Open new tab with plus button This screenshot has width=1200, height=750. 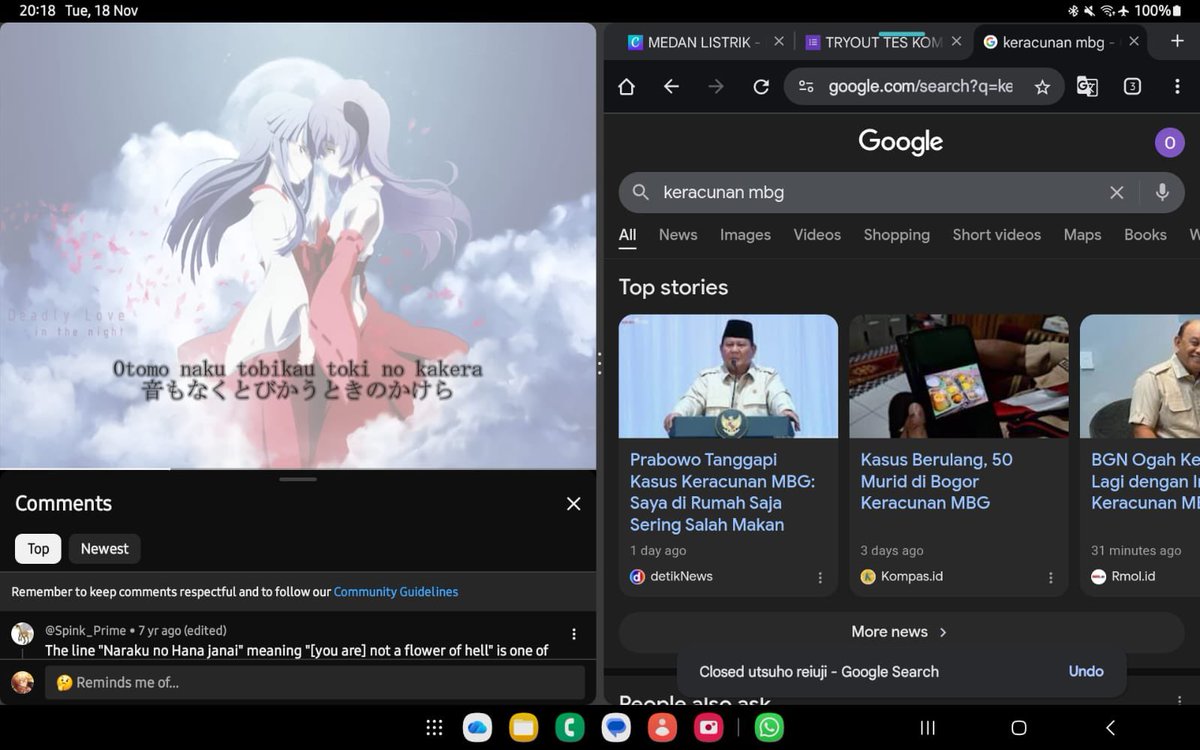tap(1177, 41)
